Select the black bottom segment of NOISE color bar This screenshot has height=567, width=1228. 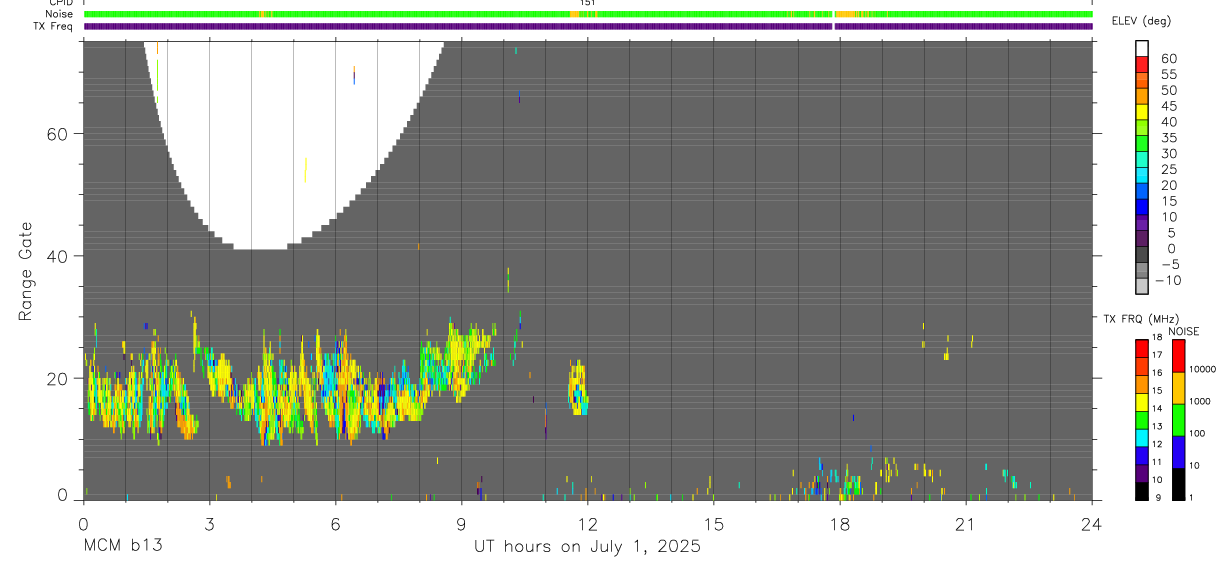click(x=1178, y=484)
